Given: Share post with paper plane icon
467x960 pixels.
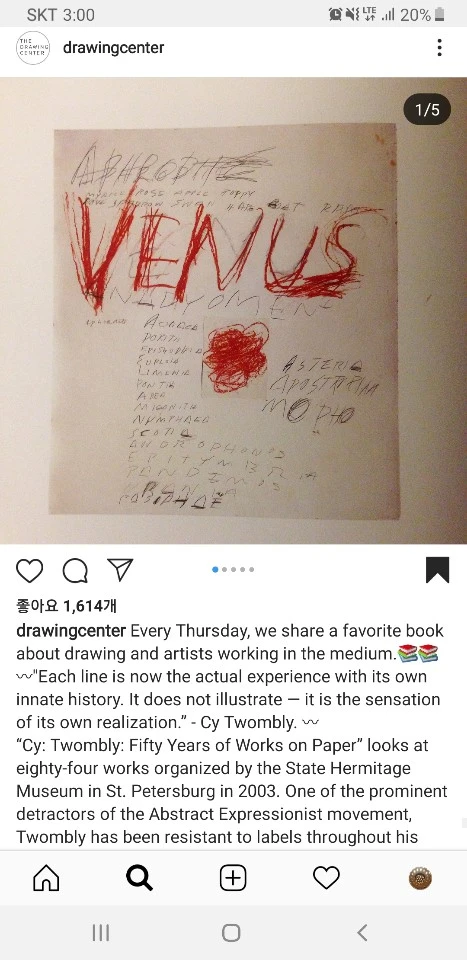Looking at the screenshot, I should point(120,569).
